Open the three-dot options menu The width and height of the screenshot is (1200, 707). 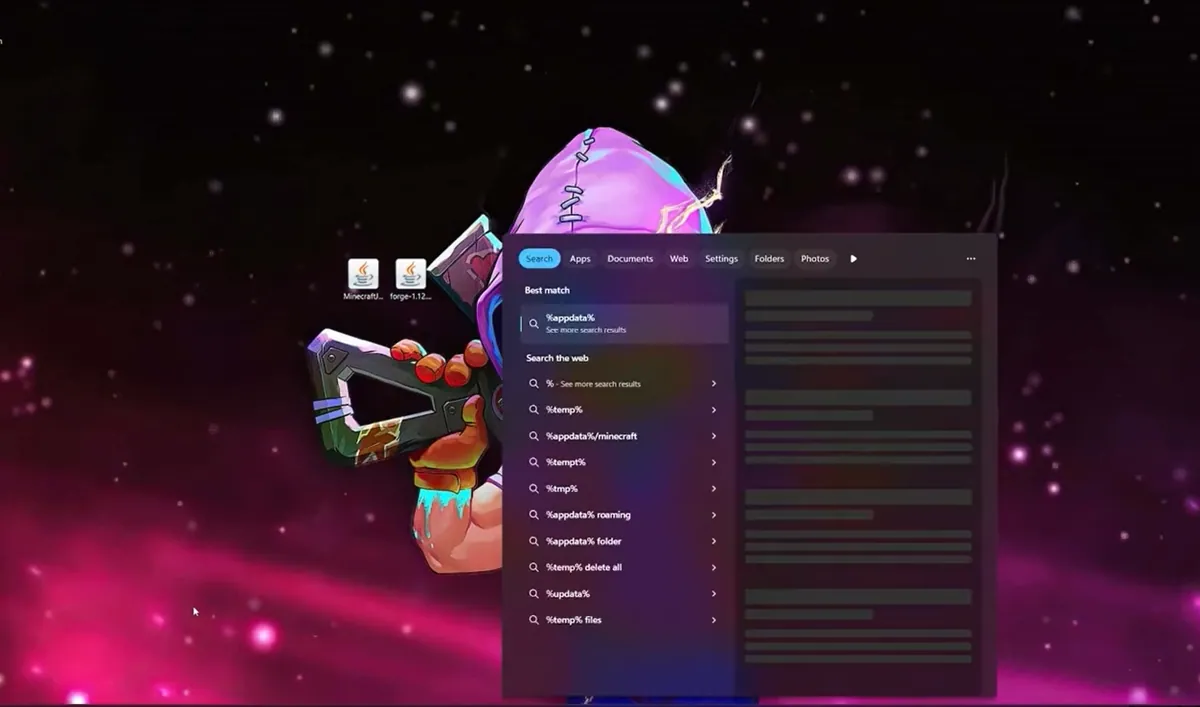tap(971, 259)
